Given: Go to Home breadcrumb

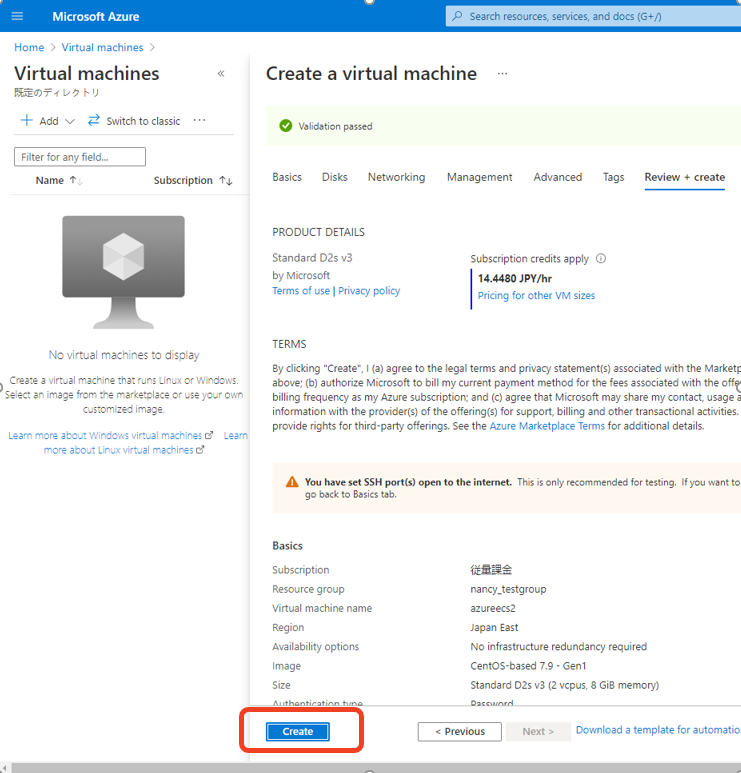Looking at the screenshot, I should click(x=29, y=47).
